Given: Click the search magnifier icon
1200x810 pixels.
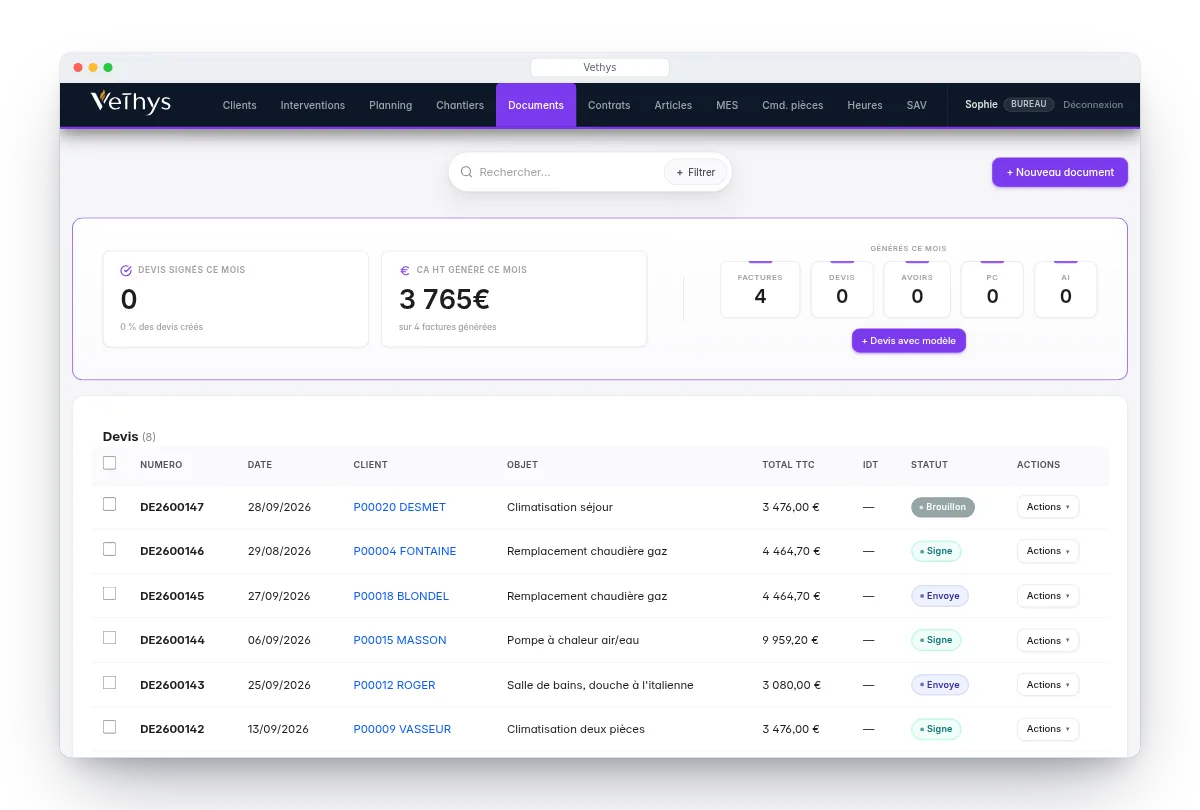Looking at the screenshot, I should pyautogui.click(x=466, y=172).
